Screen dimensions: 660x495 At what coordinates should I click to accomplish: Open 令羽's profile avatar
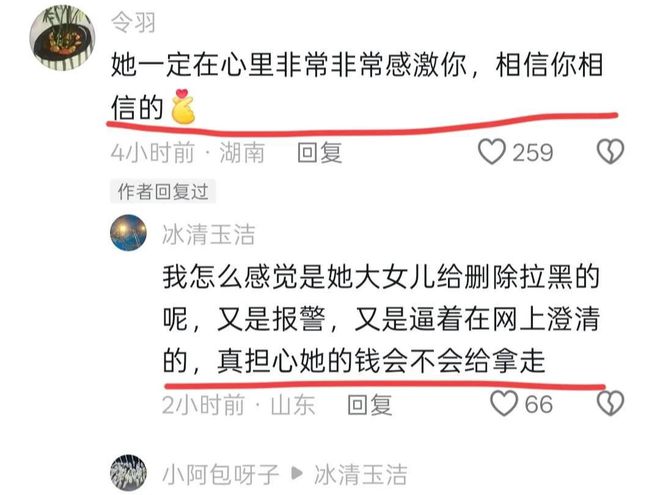(62, 38)
